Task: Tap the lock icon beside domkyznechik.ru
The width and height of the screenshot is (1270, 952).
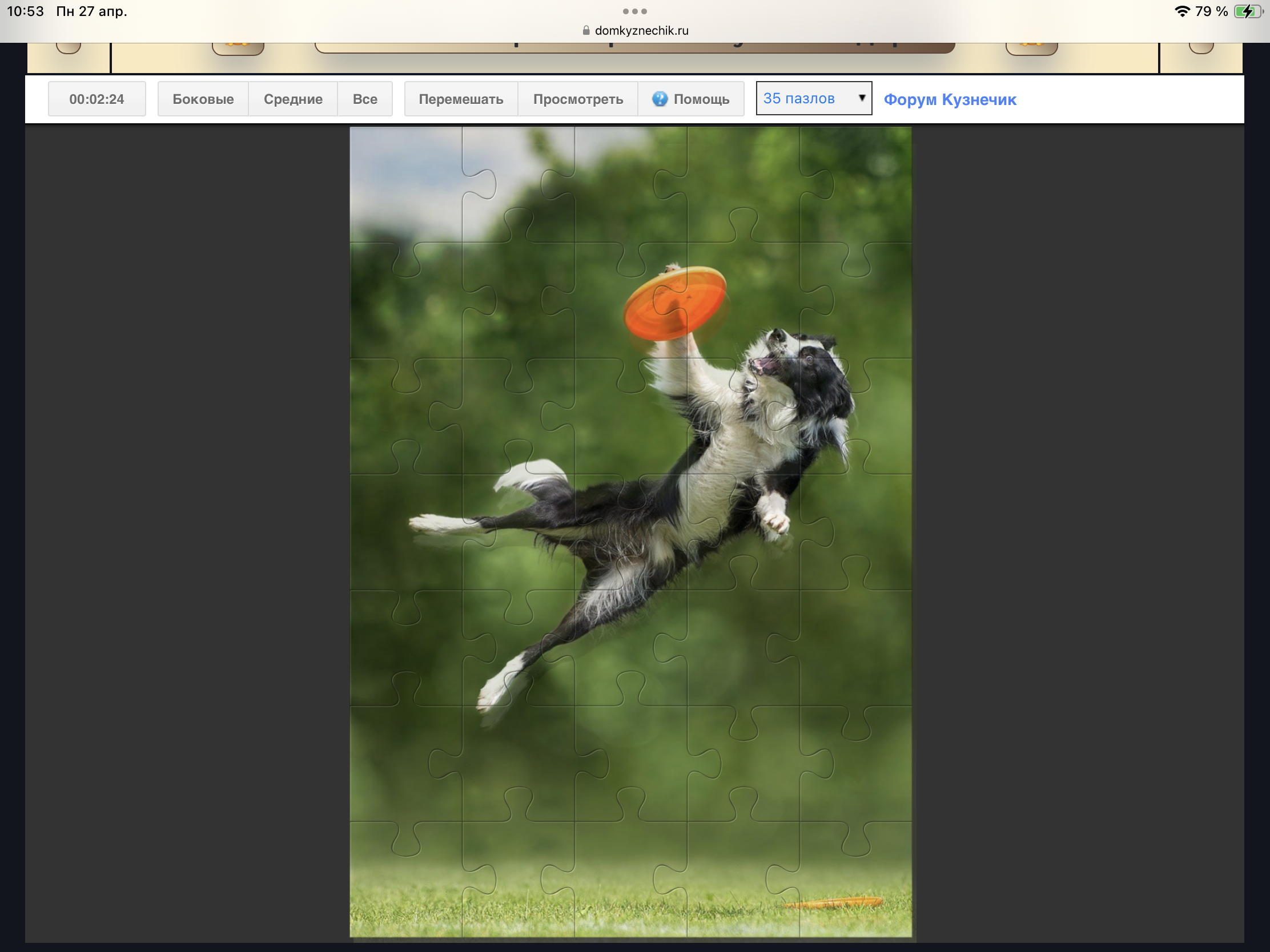Action: point(586,31)
